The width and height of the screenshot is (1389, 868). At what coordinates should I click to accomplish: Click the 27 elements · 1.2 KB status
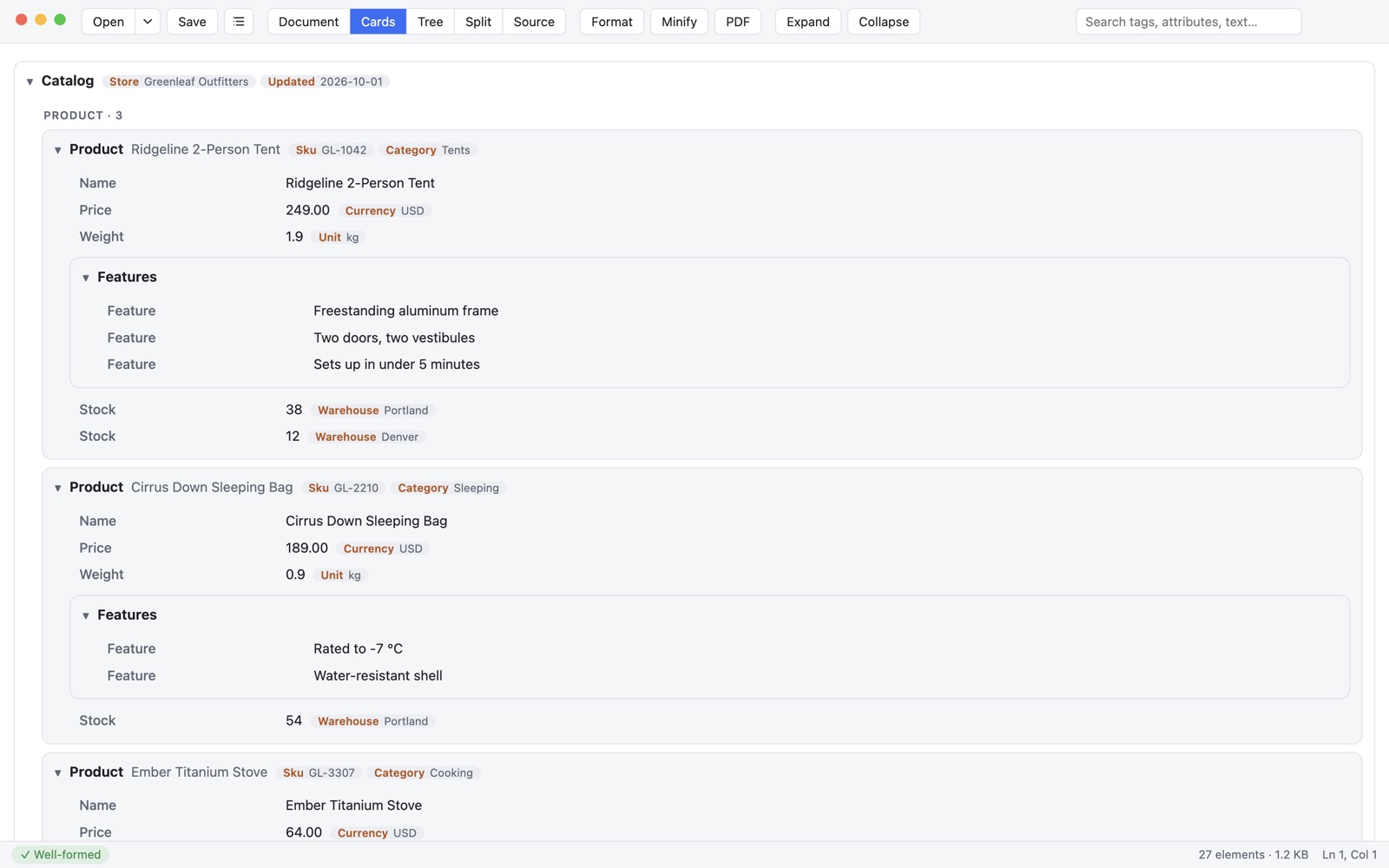click(1253, 855)
